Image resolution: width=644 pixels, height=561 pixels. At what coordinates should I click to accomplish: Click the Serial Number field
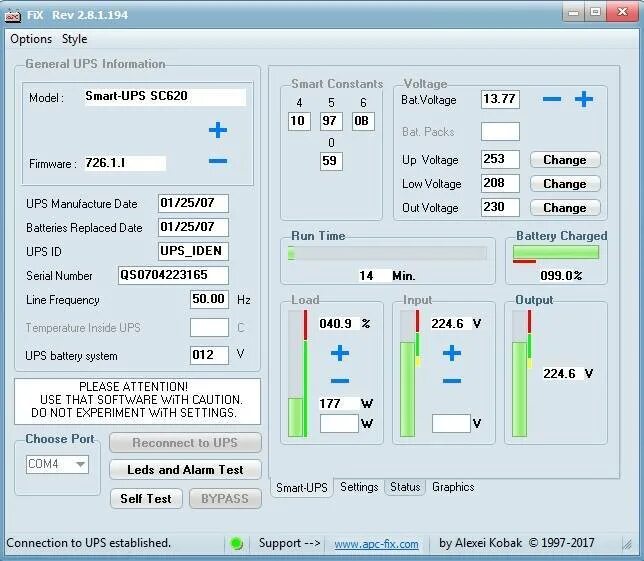click(x=173, y=275)
